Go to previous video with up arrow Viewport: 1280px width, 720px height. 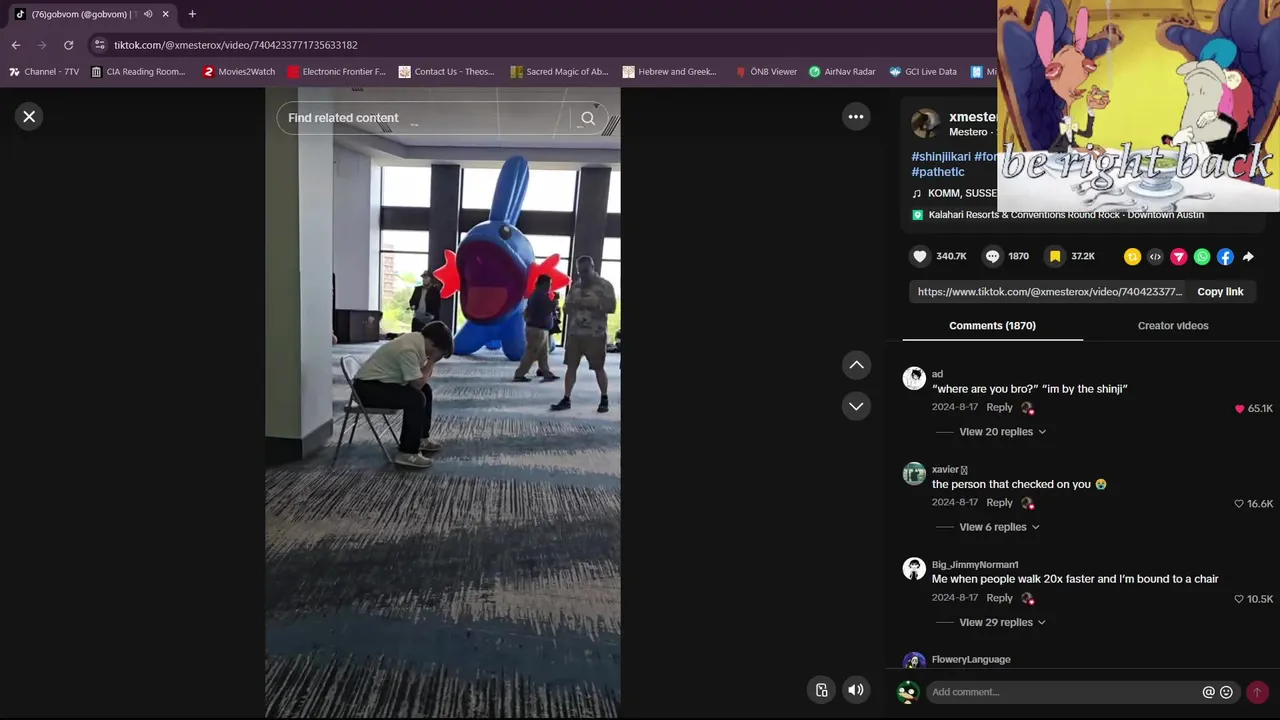click(857, 366)
